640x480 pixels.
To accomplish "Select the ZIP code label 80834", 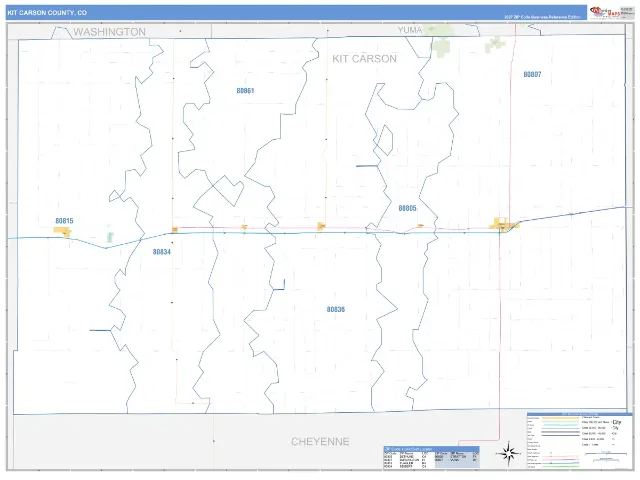I will click(x=162, y=252).
